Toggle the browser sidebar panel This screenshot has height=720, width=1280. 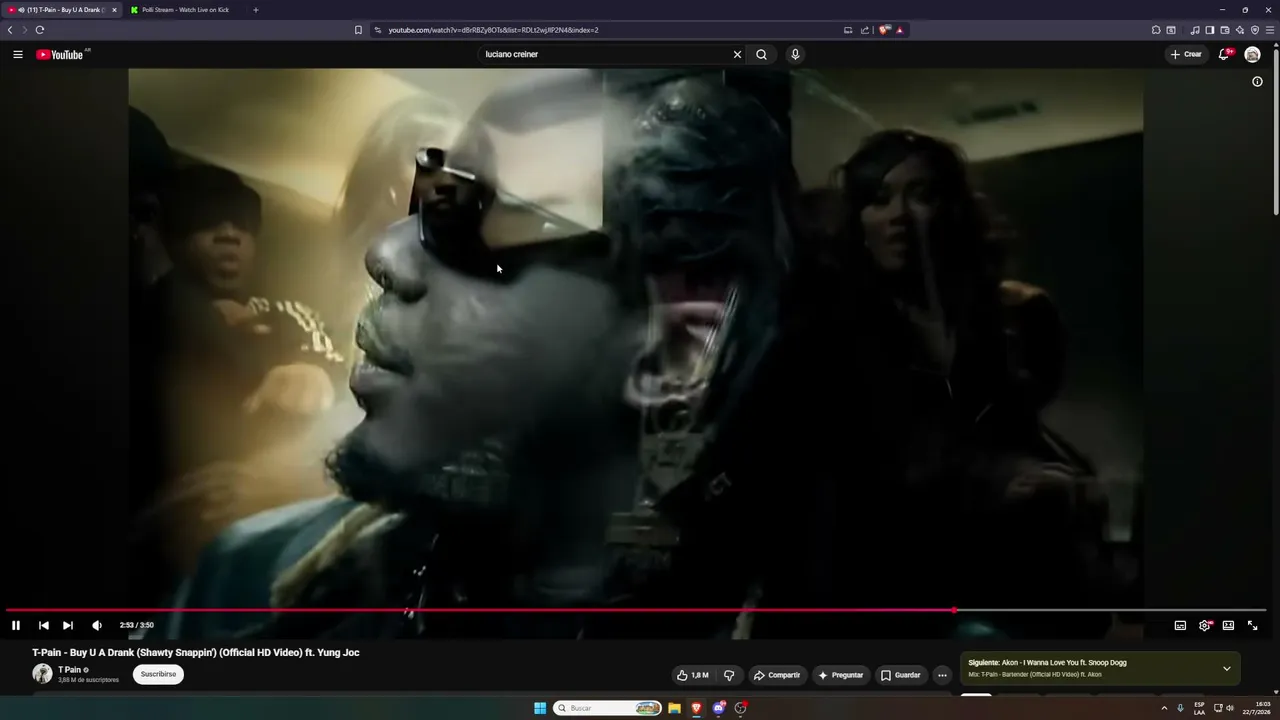pos(1210,30)
